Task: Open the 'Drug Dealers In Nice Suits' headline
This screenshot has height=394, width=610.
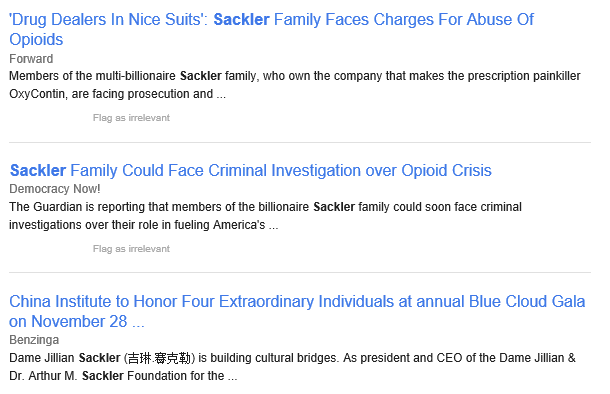Action: (x=271, y=29)
